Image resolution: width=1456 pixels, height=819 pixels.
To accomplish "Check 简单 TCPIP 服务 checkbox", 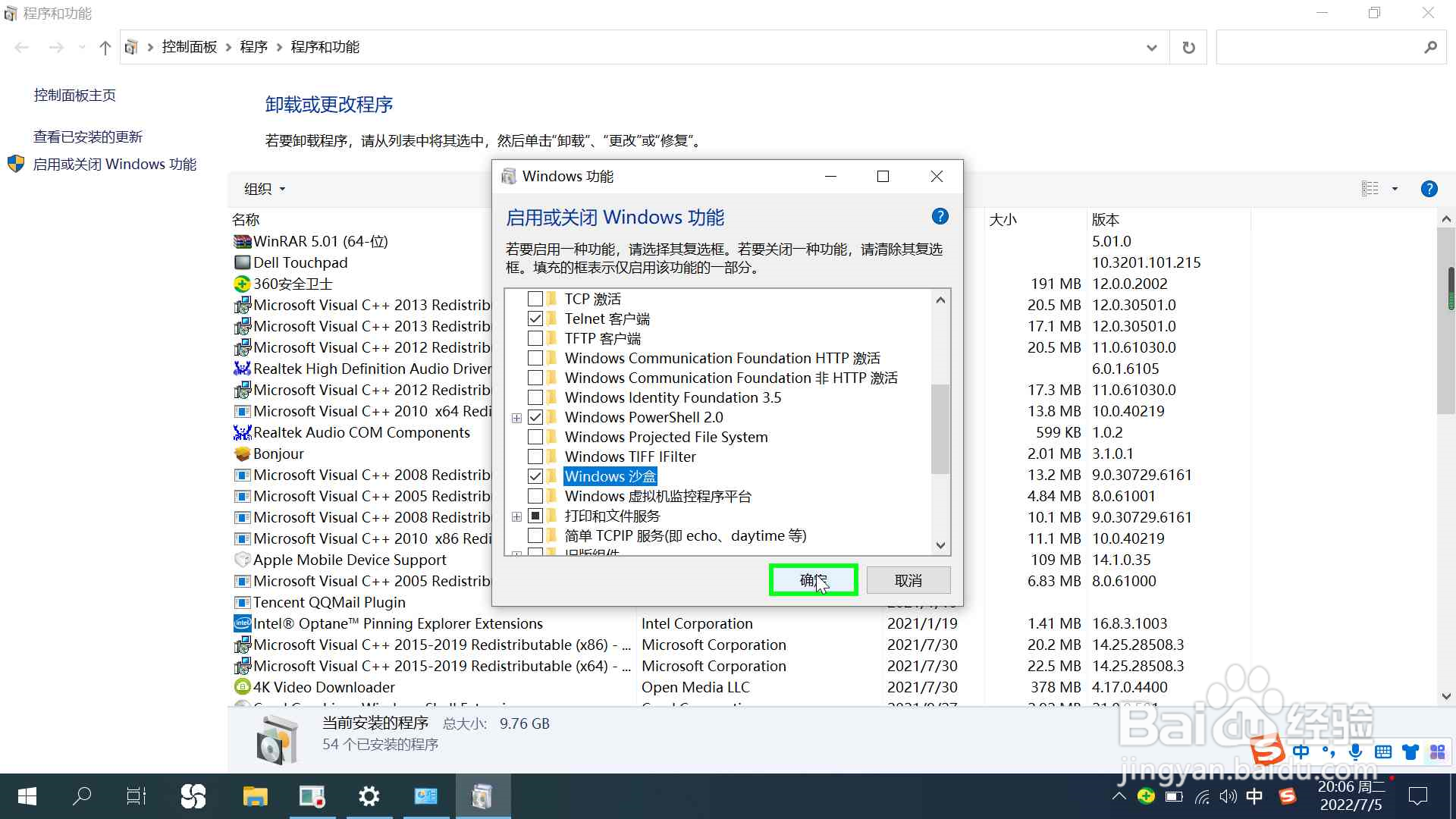I will pyautogui.click(x=535, y=535).
